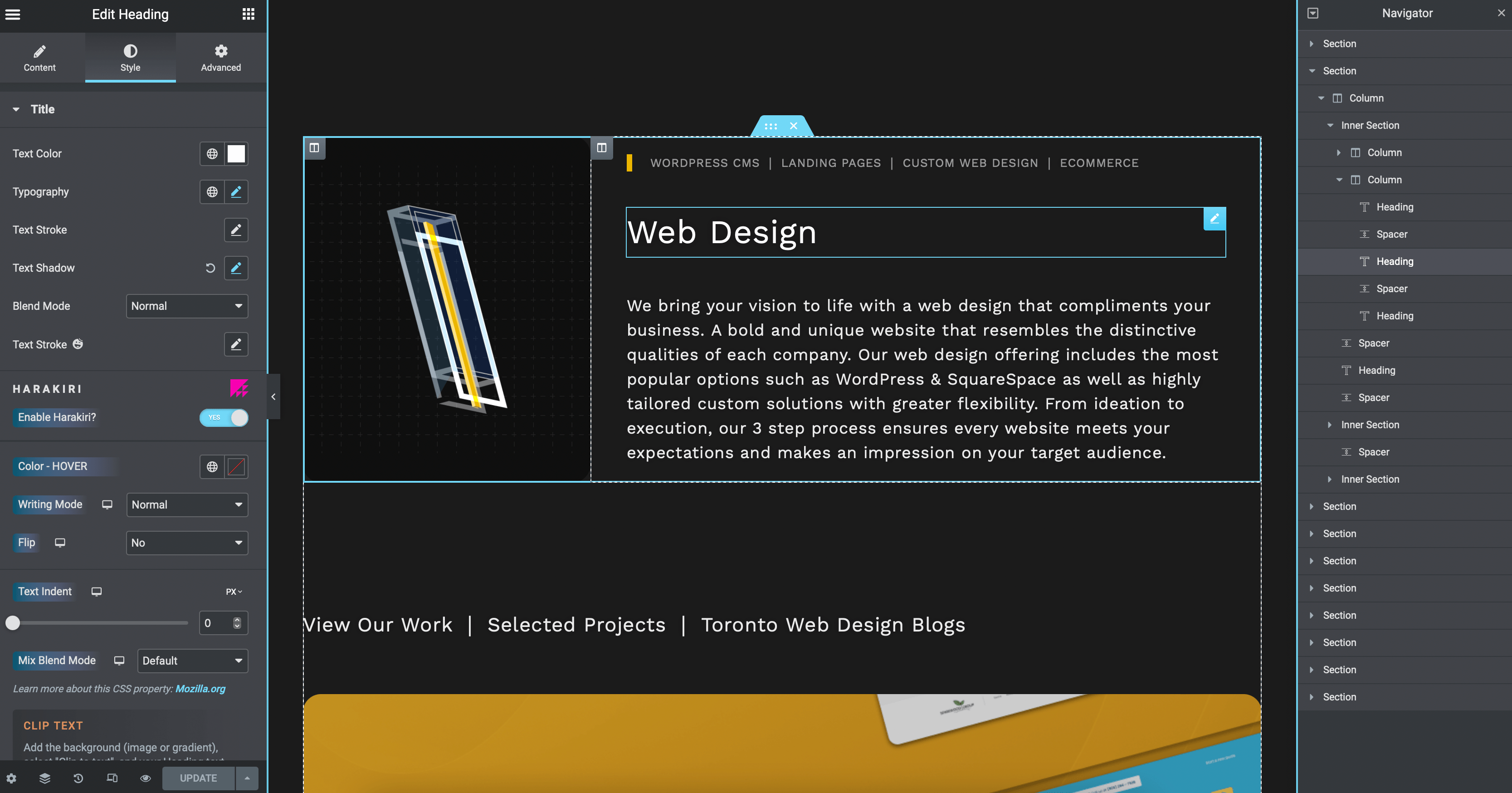Click the abstract 3D image widget
Image resolution: width=1512 pixels, height=793 pixels.
click(447, 309)
